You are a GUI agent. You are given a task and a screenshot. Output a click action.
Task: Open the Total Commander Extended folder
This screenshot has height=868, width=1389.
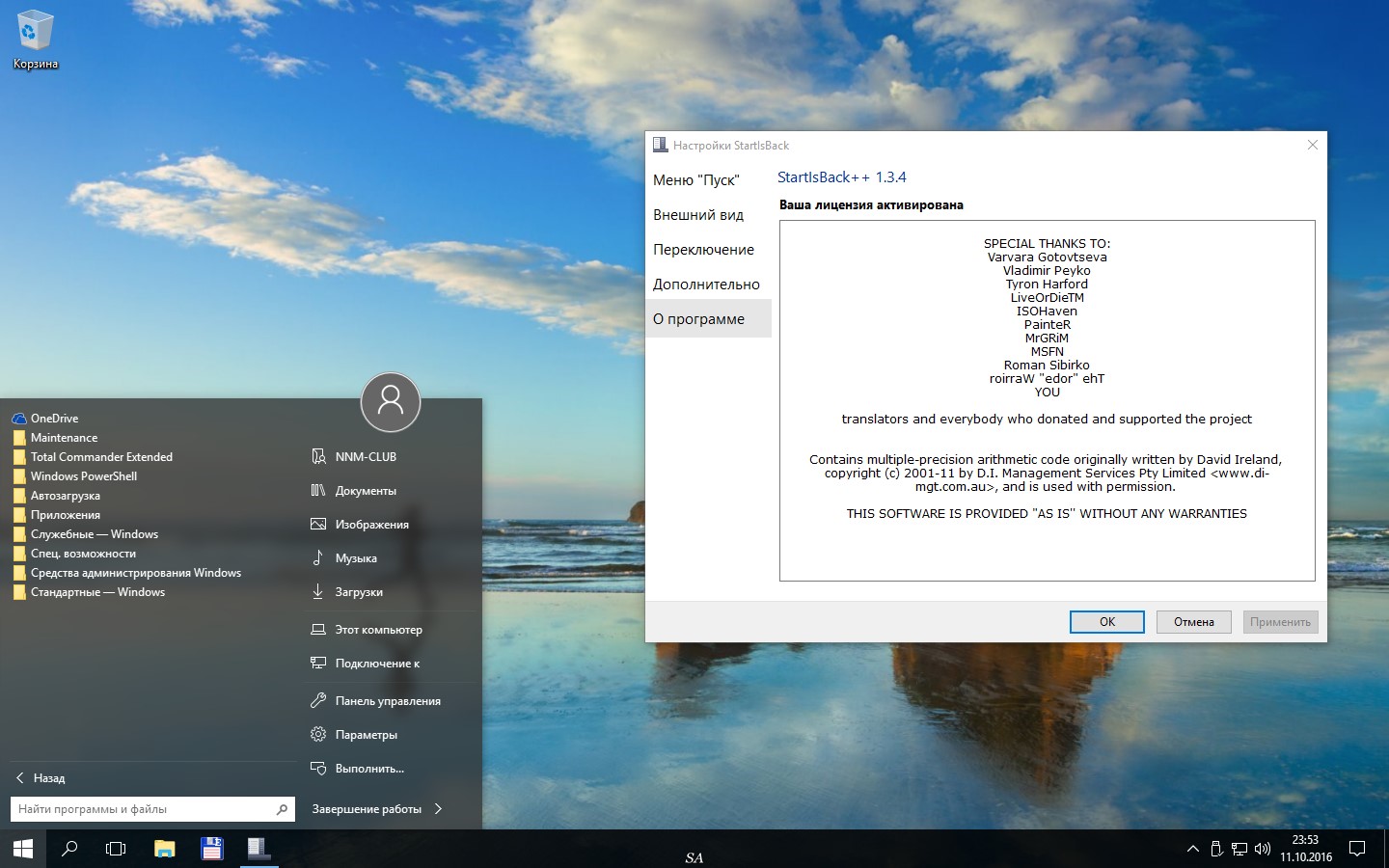(101, 457)
